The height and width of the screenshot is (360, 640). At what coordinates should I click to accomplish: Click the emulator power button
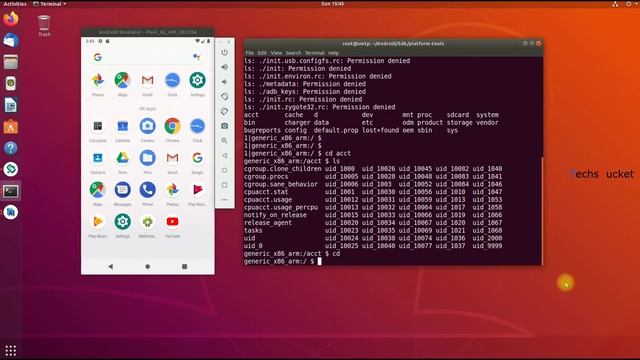coord(224,52)
